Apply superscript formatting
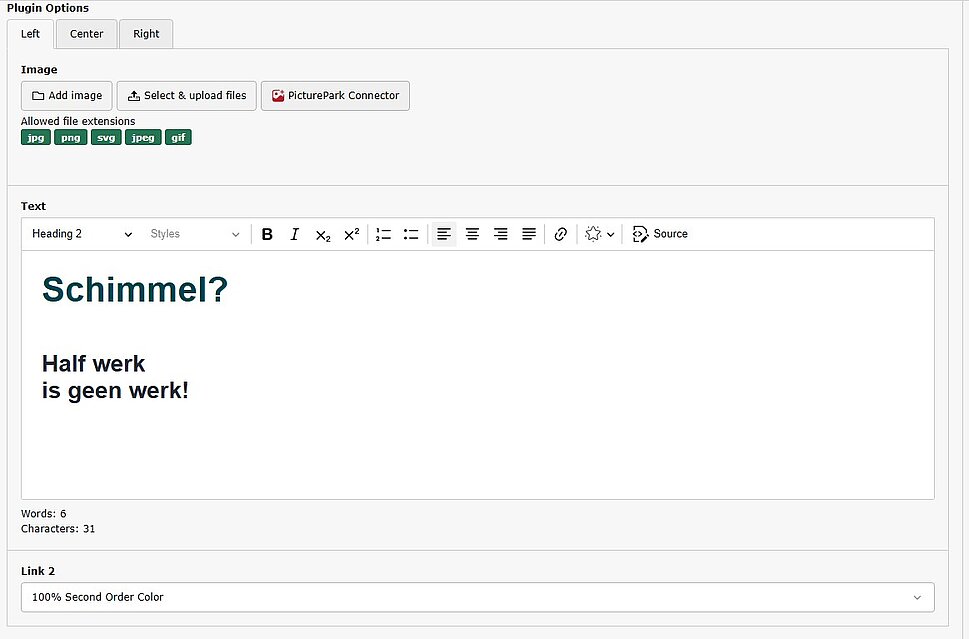The height and width of the screenshot is (639, 969). click(351, 234)
